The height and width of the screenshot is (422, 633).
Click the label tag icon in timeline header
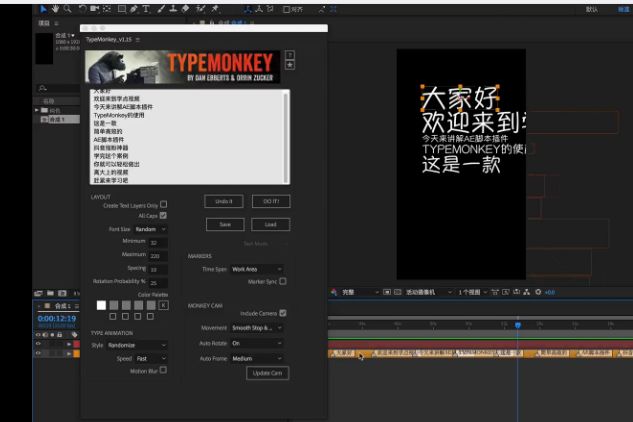[74, 334]
